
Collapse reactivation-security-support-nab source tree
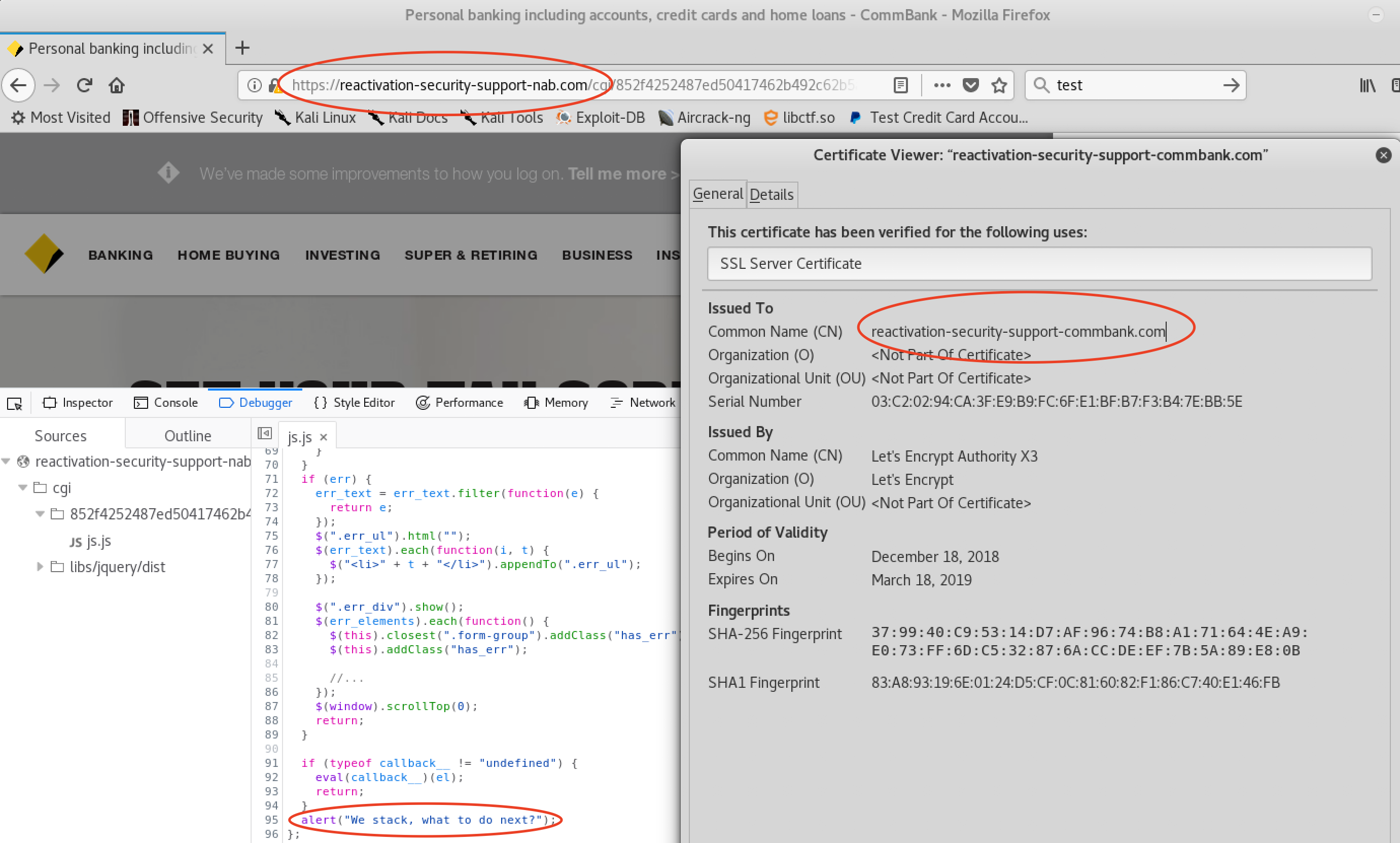tap(6, 461)
